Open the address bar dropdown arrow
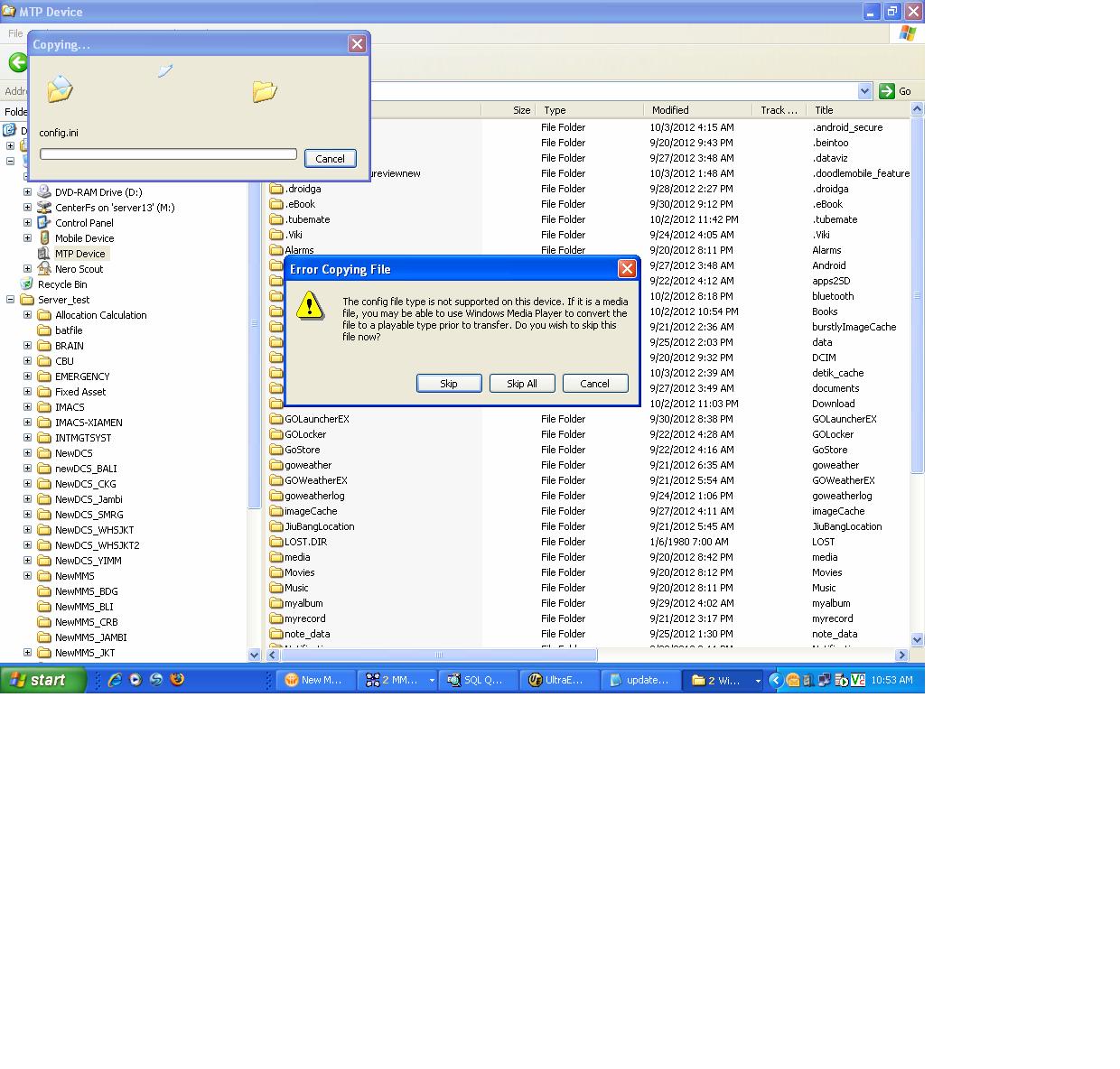This screenshot has width=1120, height=1069. [x=864, y=91]
